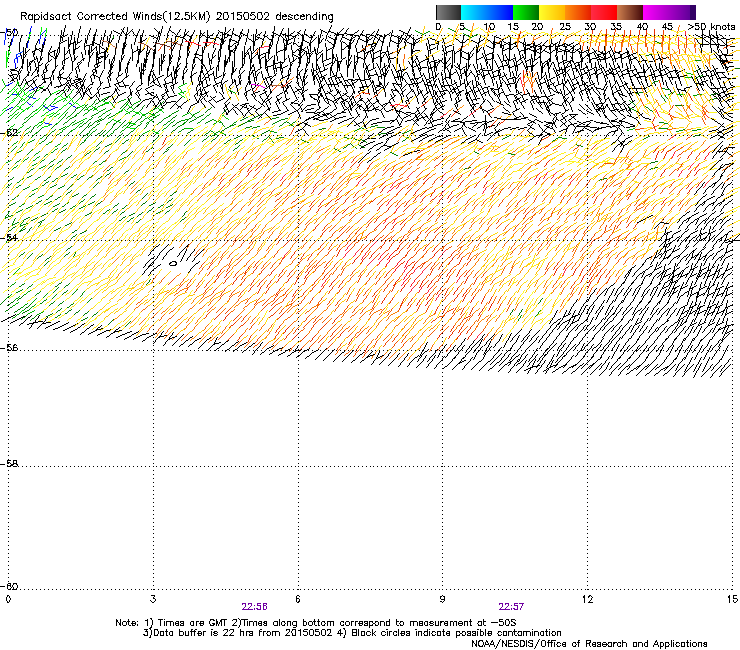Click the longitude axis label '0'
Viewport: 740px width, 650px height.
8,599
